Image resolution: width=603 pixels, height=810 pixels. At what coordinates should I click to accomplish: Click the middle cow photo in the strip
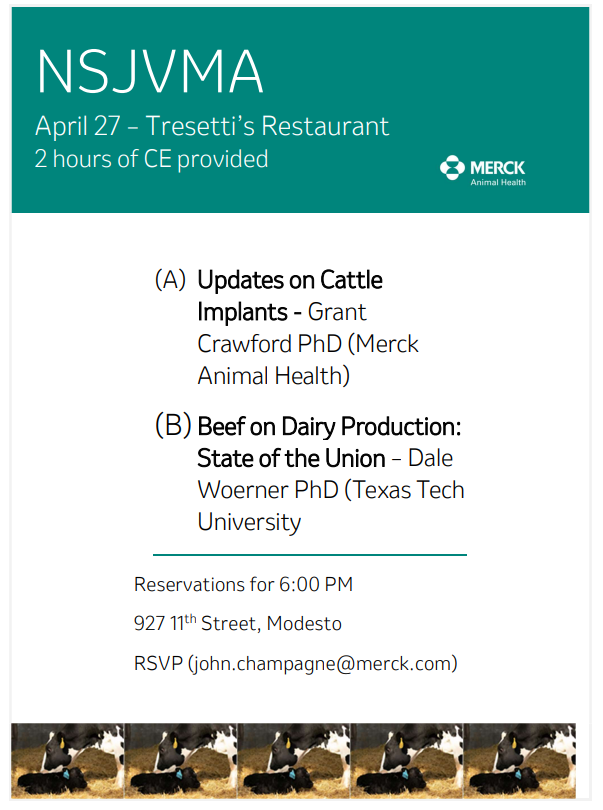(294, 761)
